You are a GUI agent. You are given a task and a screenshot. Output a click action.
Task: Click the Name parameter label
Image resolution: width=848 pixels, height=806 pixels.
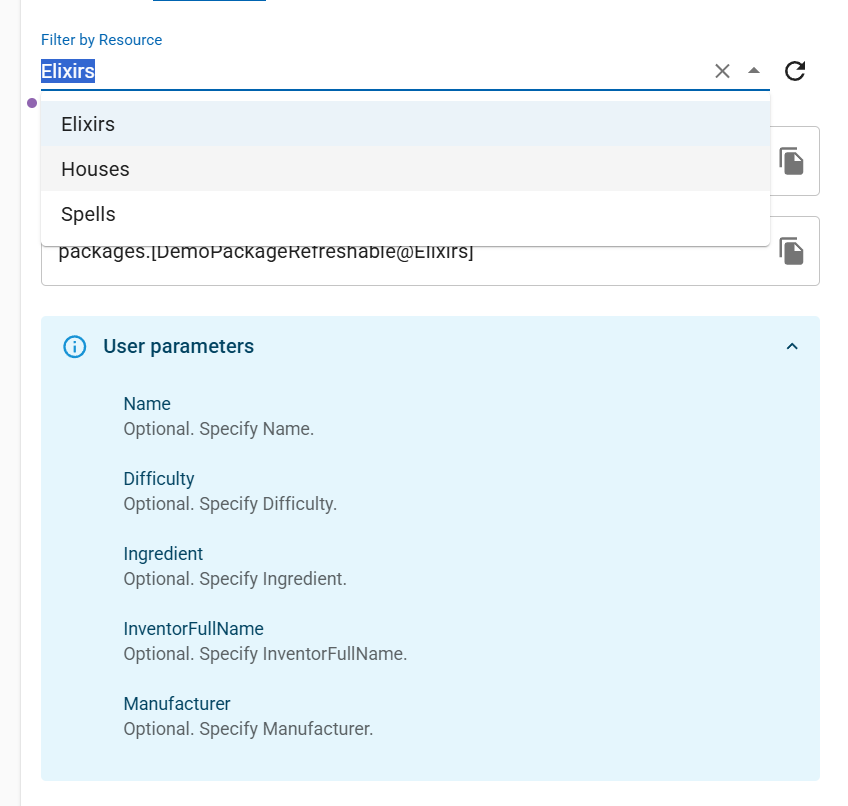[x=147, y=404]
